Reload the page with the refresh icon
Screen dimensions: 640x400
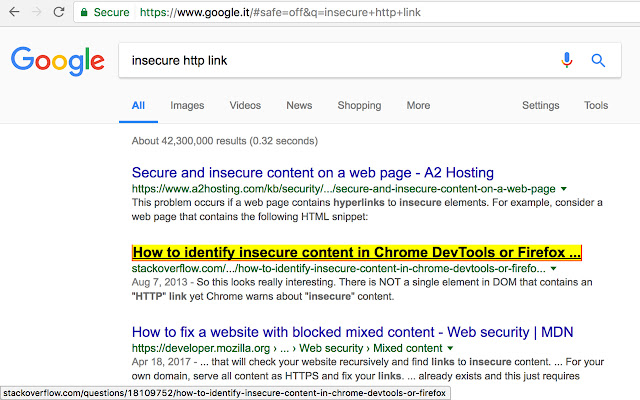coord(59,12)
